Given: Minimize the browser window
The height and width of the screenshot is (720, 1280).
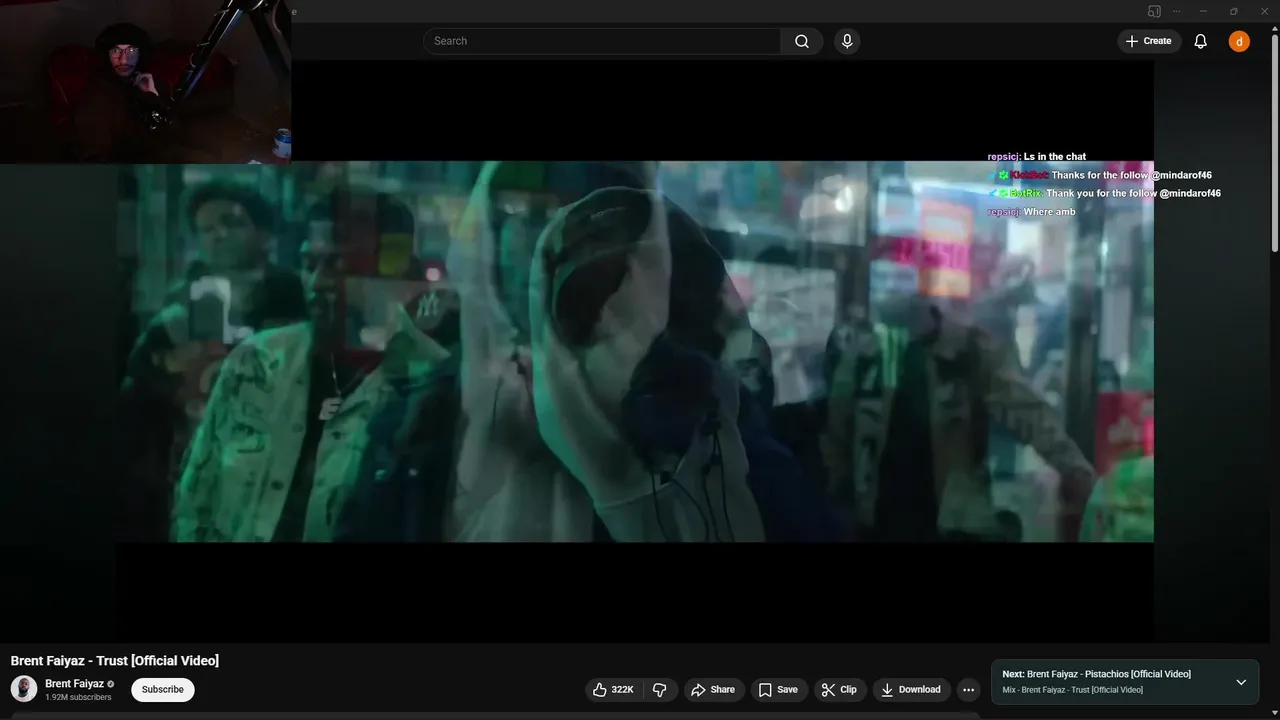Looking at the screenshot, I should [x=1203, y=11].
